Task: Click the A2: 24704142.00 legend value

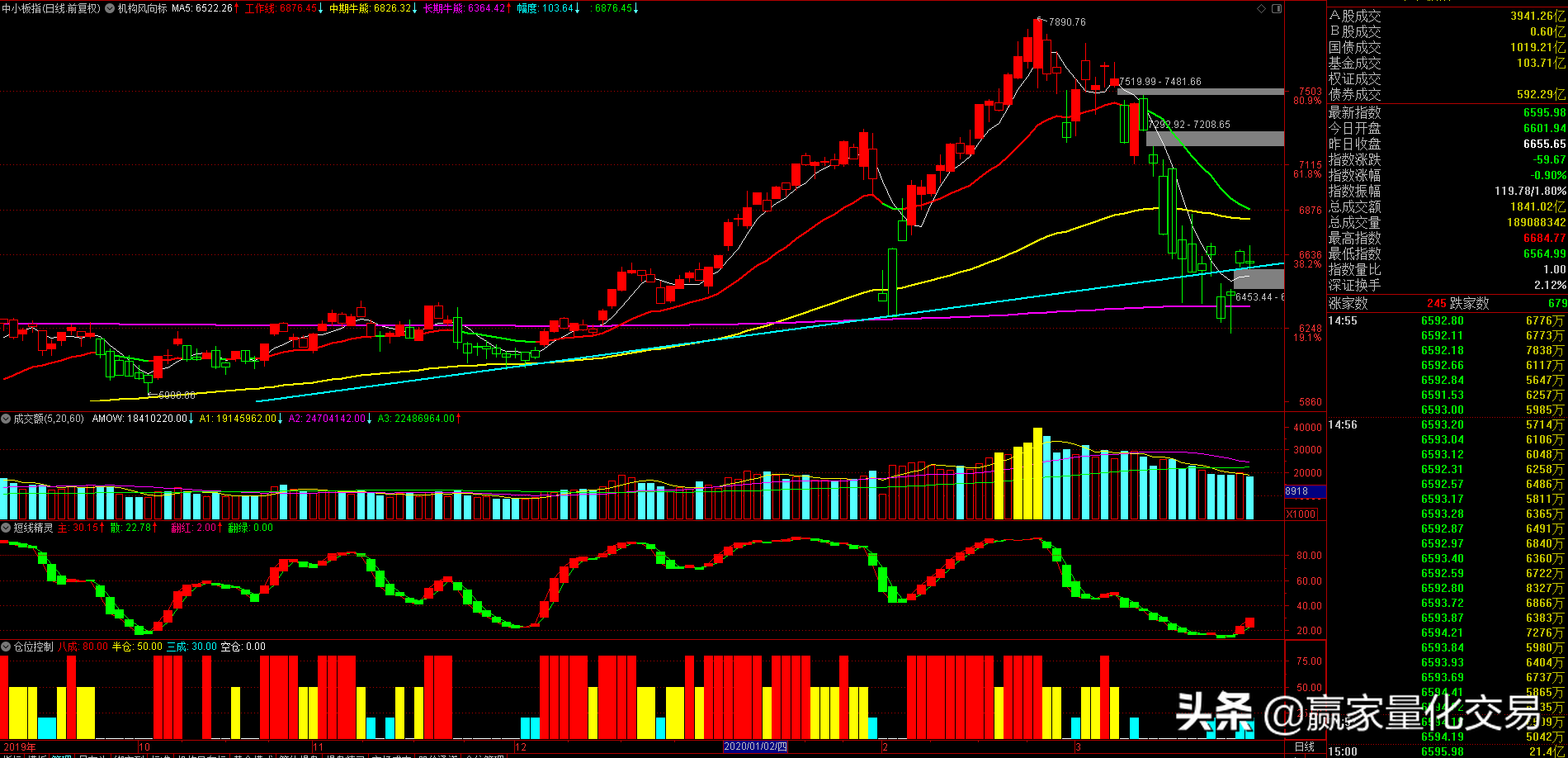Action: point(330,419)
